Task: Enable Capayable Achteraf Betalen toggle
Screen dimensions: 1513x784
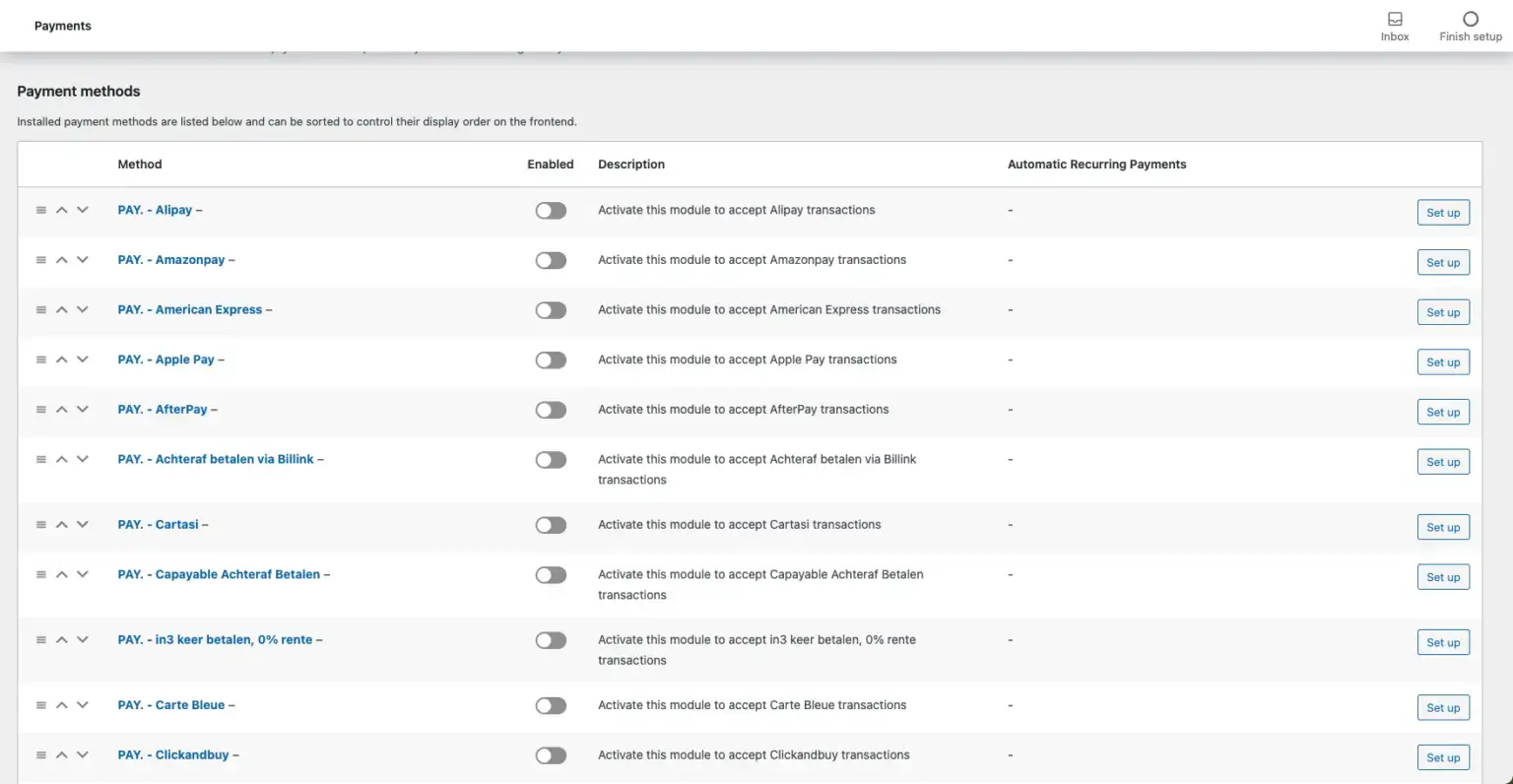Action: pos(551,574)
